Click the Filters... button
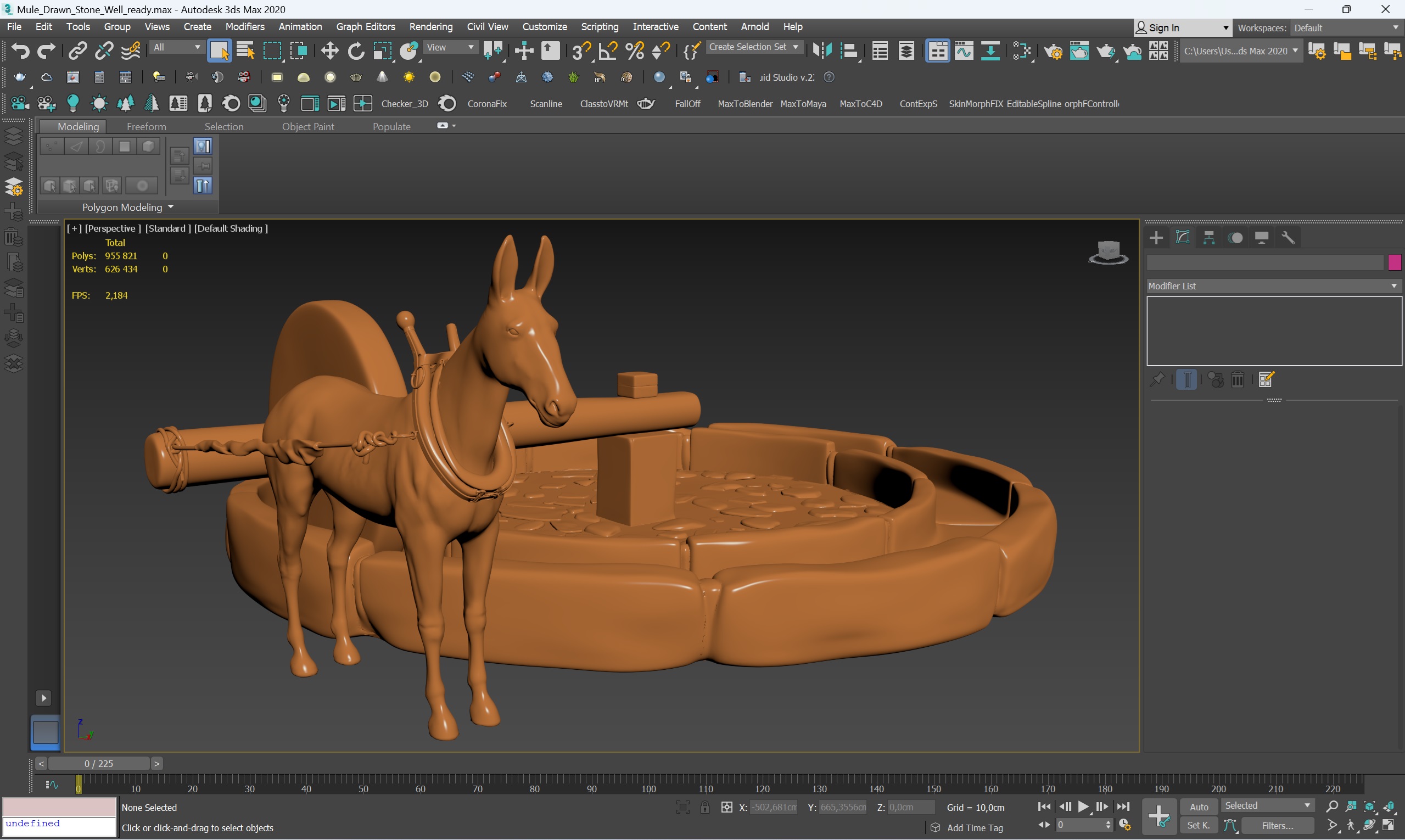 point(1277,826)
